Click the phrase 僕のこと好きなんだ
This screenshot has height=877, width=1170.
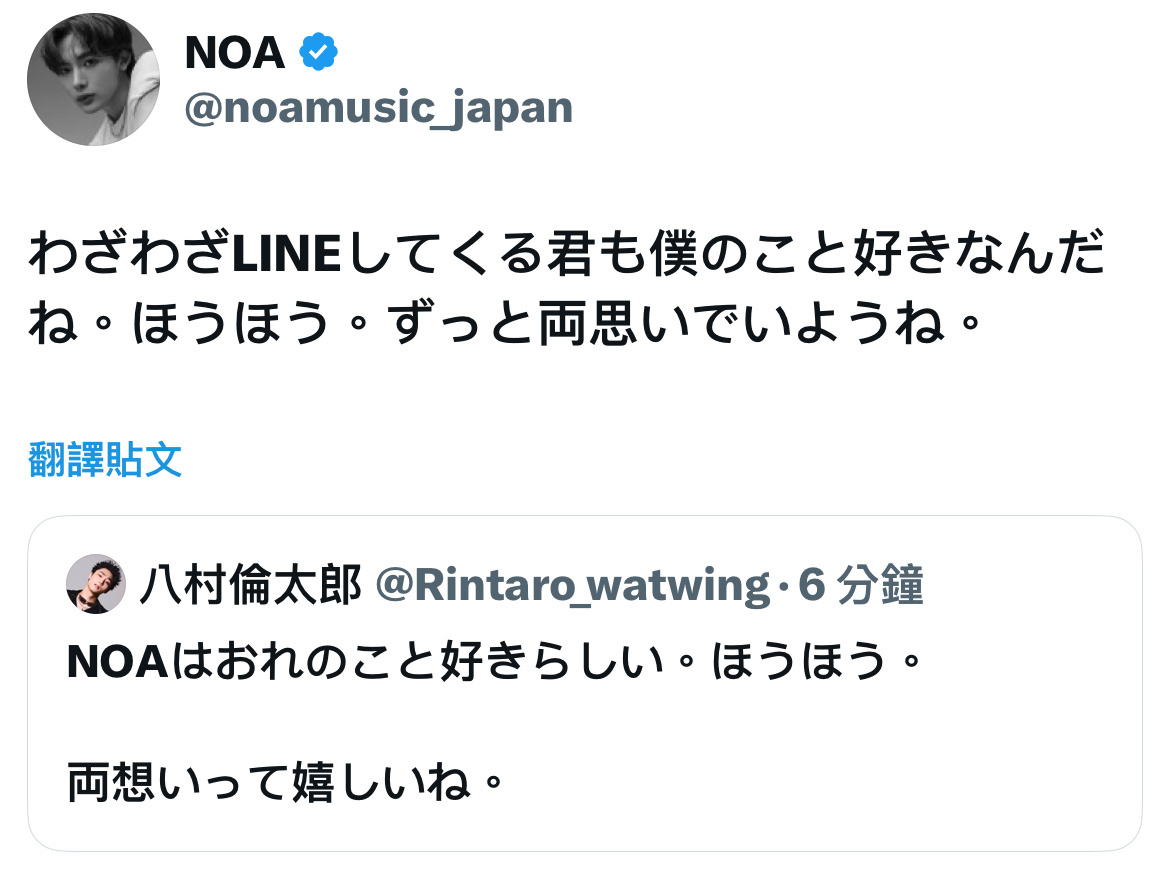click(x=877, y=254)
